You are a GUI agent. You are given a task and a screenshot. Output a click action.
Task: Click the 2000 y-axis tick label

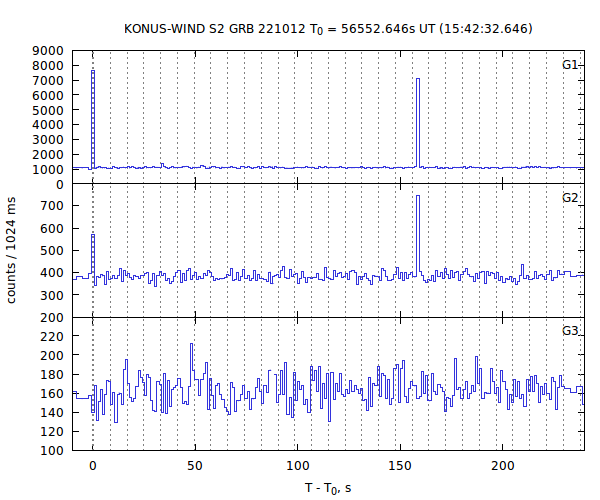[x=48, y=155]
